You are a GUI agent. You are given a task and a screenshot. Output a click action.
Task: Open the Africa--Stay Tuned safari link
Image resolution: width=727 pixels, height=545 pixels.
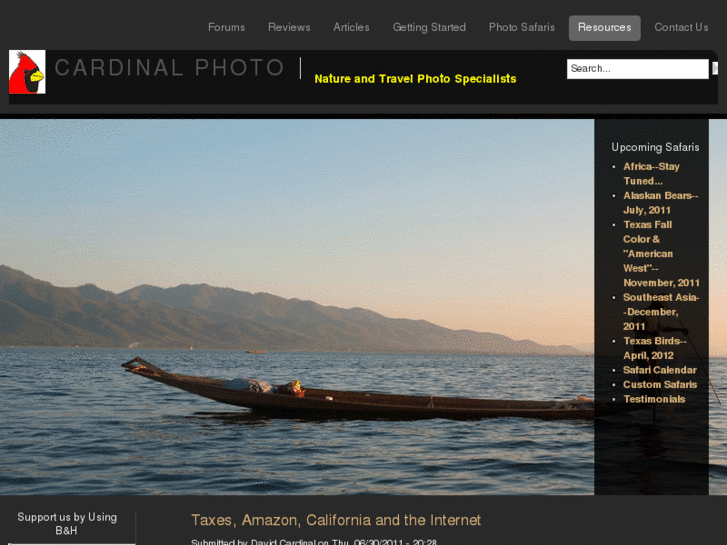651,173
